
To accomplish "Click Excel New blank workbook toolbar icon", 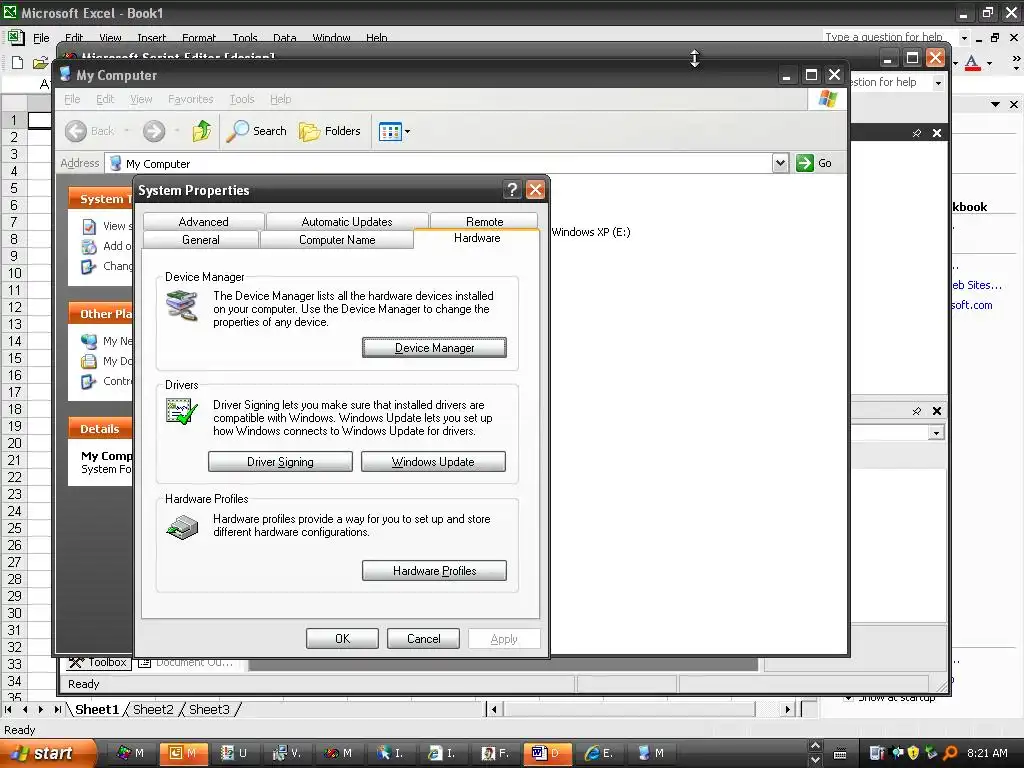I will click(x=18, y=63).
